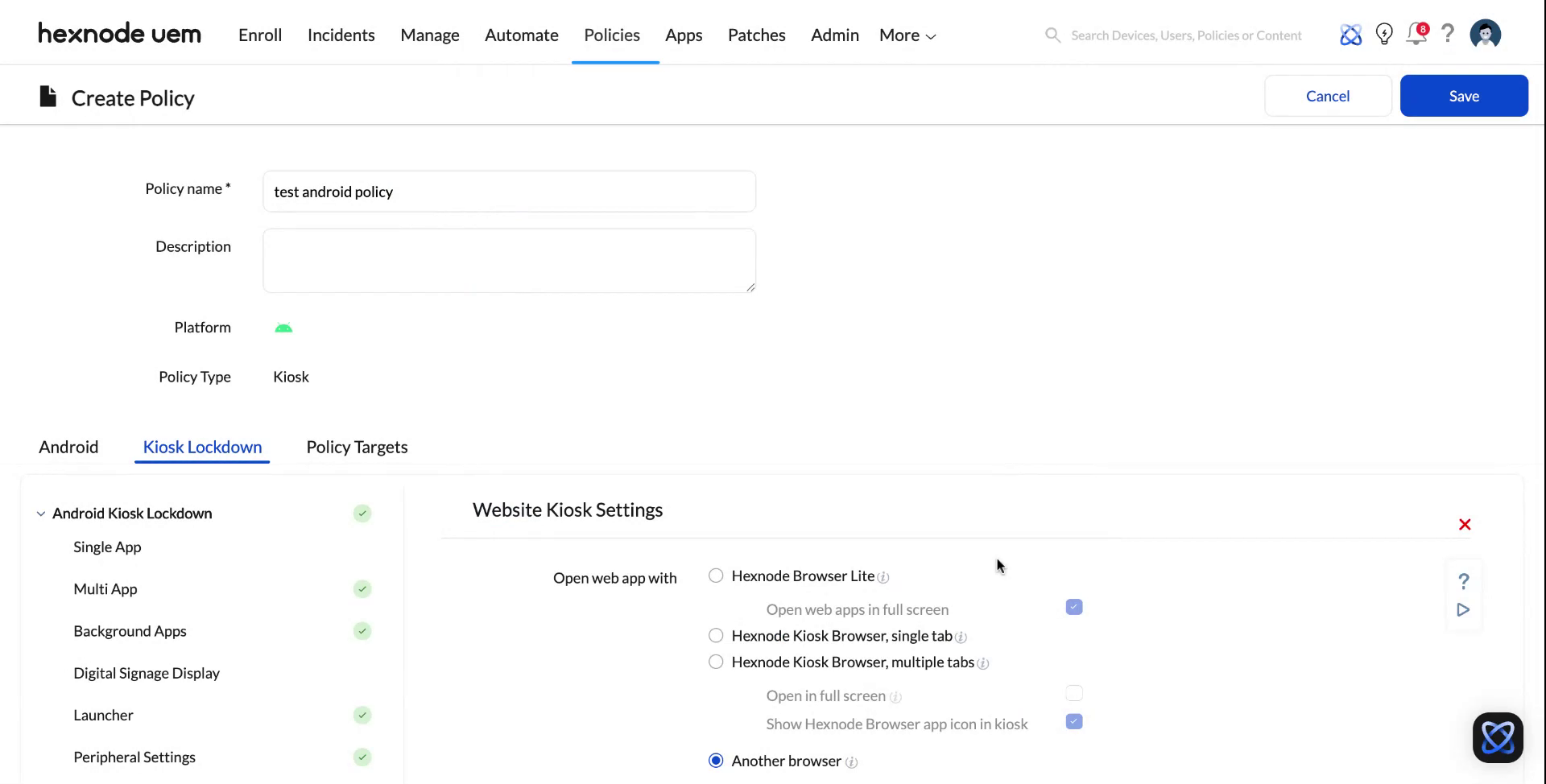Open the More navigation menu
Image resolution: width=1546 pixels, height=784 pixels.
906,35
